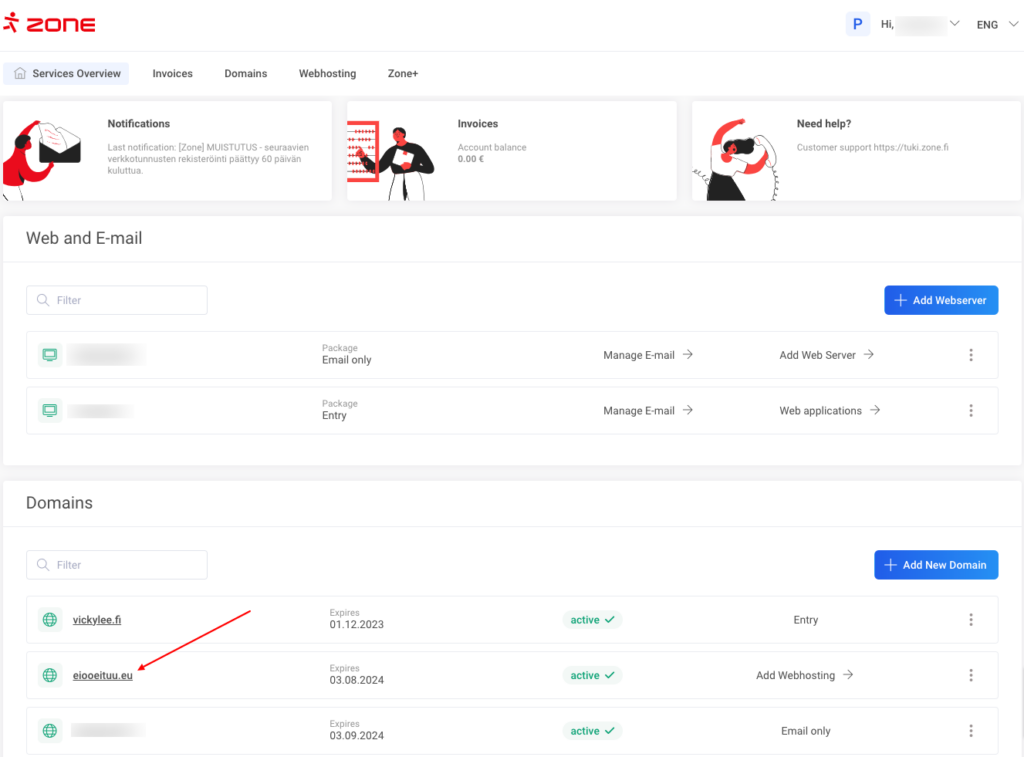
Task: Go to the Domains tab
Action: click(245, 74)
